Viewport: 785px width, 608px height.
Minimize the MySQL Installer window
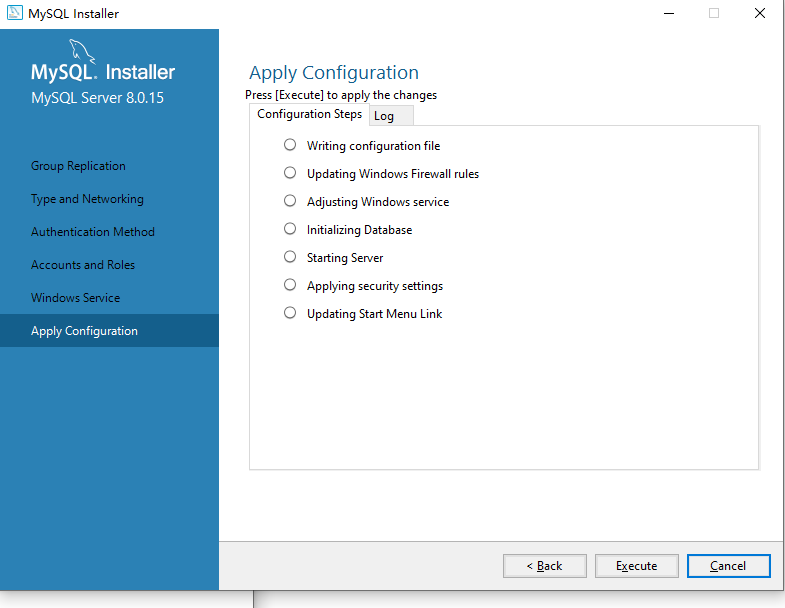click(669, 14)
